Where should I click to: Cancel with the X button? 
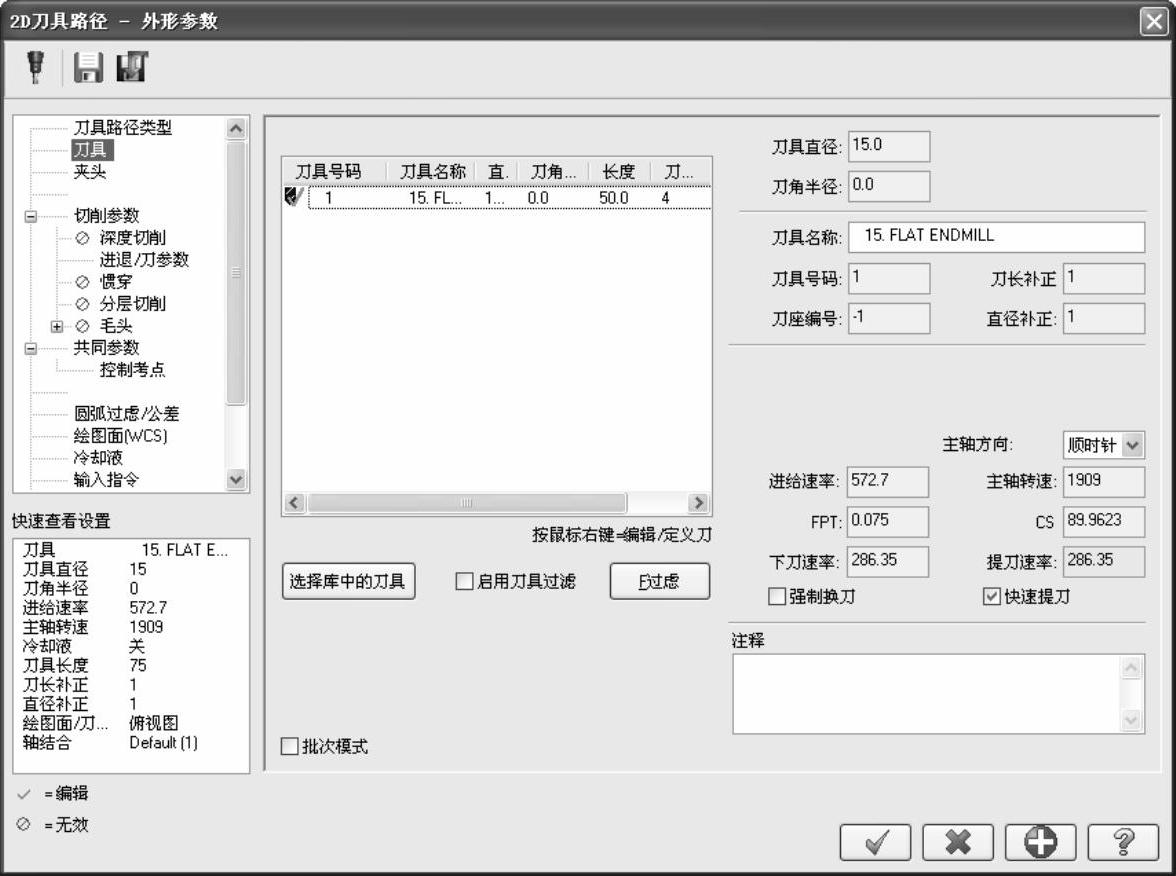click(x=958, y=842)
